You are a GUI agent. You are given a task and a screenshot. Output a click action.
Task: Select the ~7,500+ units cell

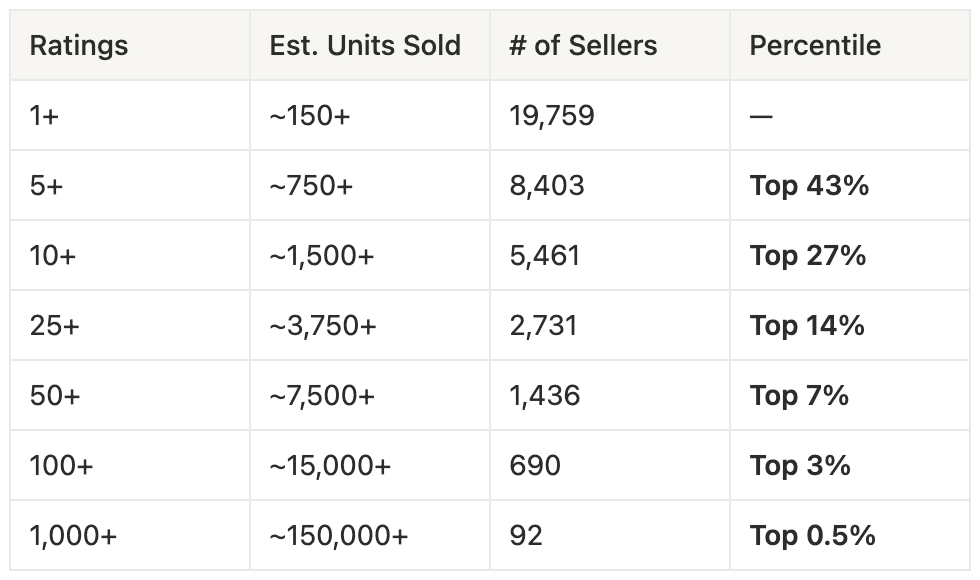(x=322, y=396)
